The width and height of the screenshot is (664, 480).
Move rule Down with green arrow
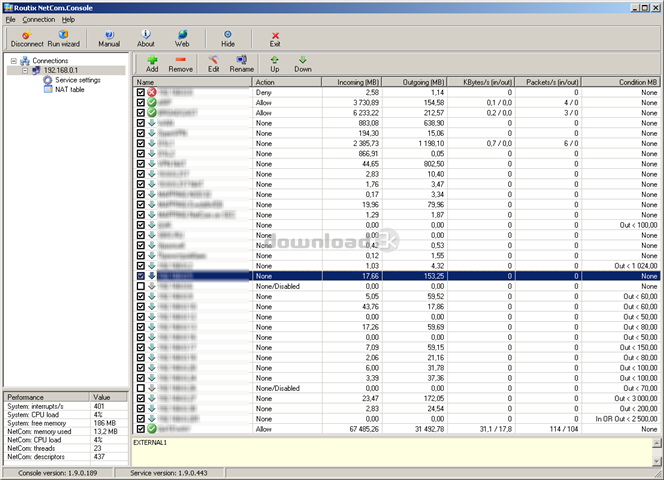pos(303,60)
